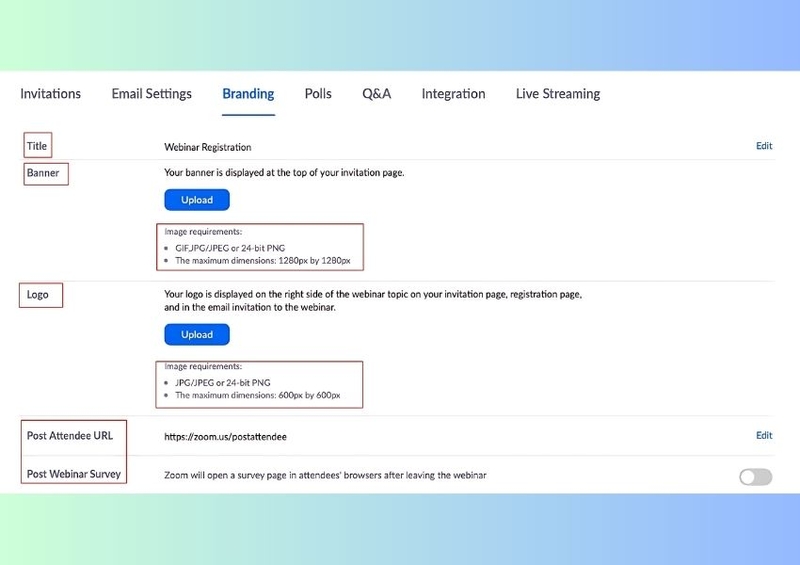Click Upload button for the Logo
Image resolution: width=800 pixels, height=565 pixels.
pyautogui.click(x=197, y=335)
